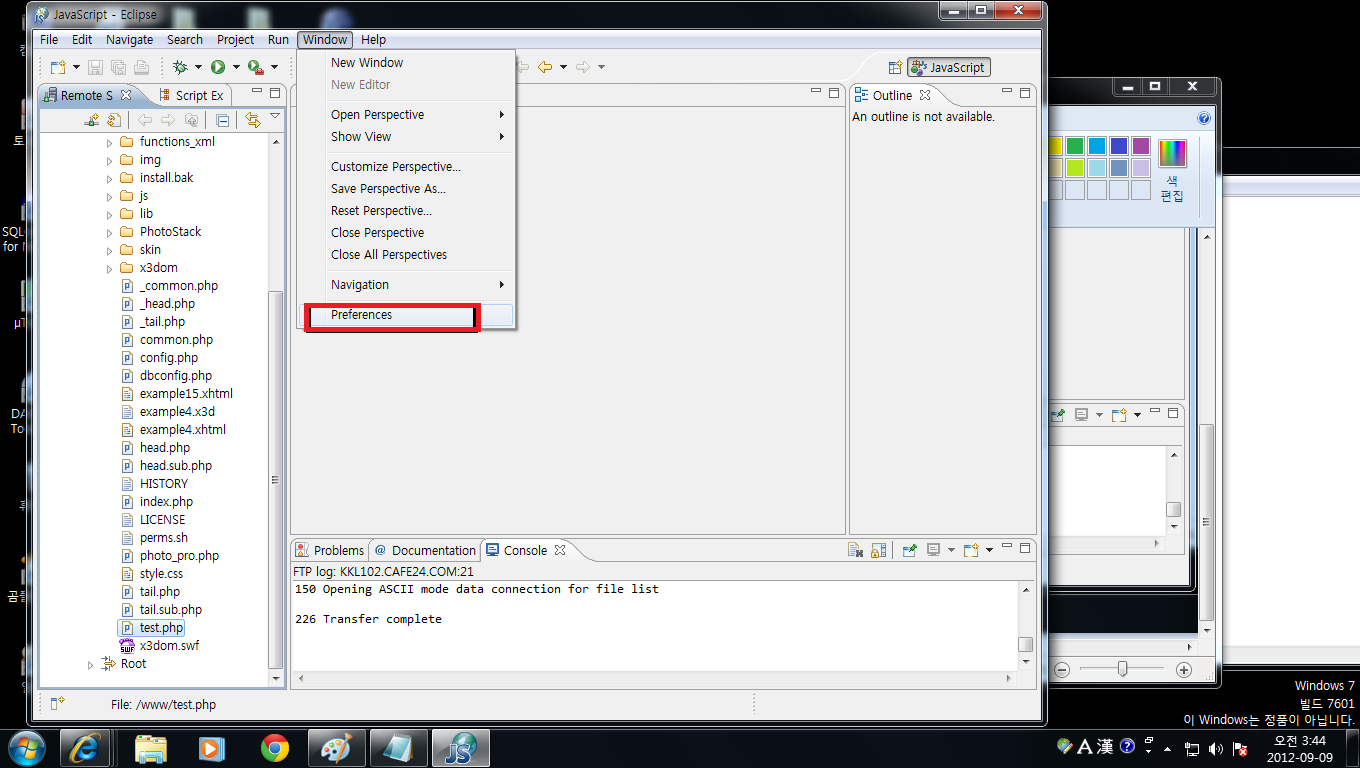Expand the functions_xml folder
The width and height of the screenshot is (1360, 768).
pyautogui.click(x=110, y=142)
